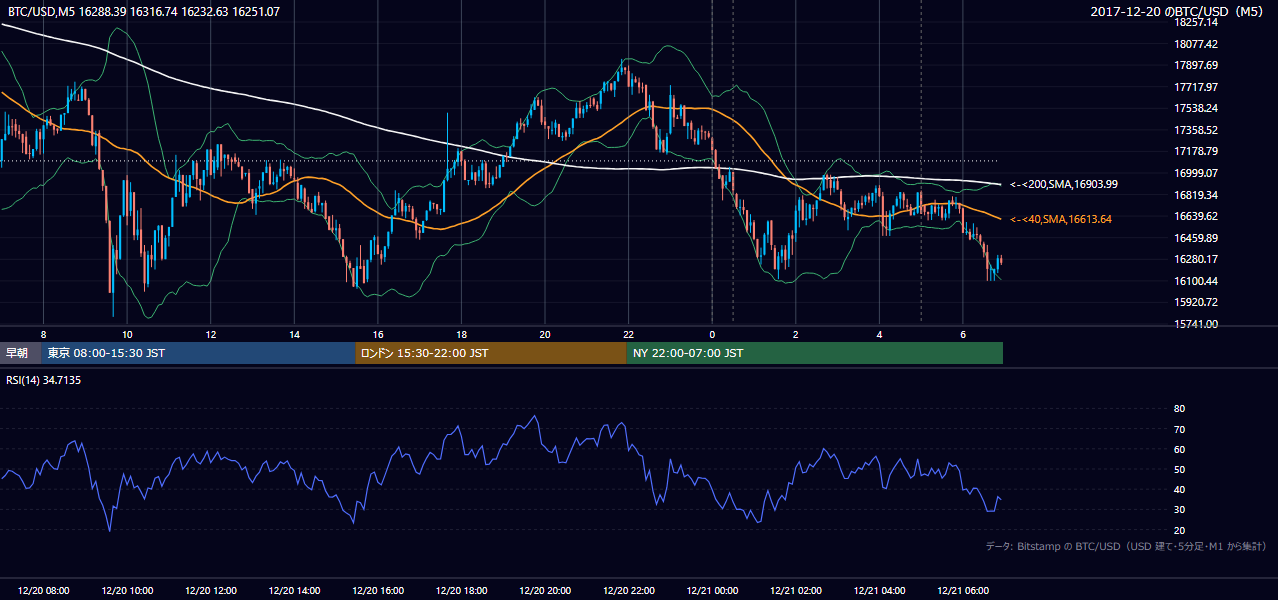This screenshot has height=600, width=1278.
Task: Click price axis label 17897.69
Action: pyautogui.click(x=1196, y=65)
